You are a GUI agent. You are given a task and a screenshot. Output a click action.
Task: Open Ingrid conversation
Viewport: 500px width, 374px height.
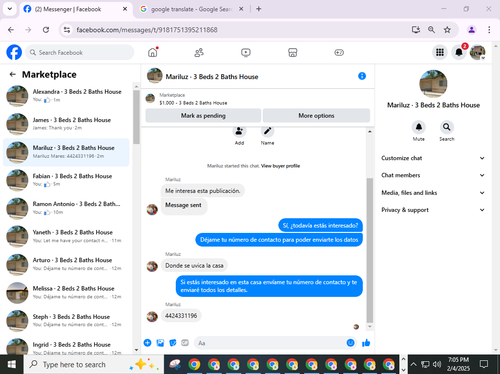[x=66, y=346]
